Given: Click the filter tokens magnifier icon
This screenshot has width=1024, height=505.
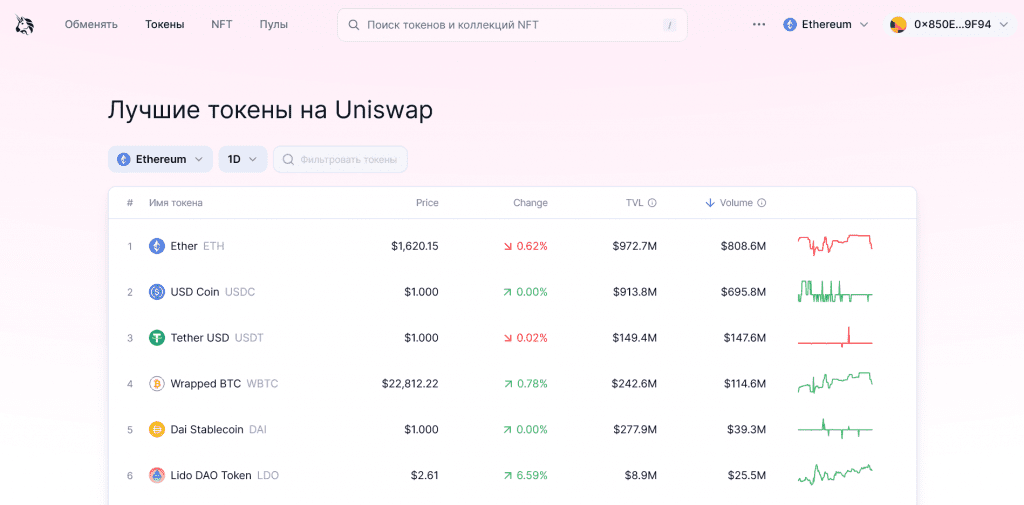Looking at the screenshot, I should coord(288,159).
